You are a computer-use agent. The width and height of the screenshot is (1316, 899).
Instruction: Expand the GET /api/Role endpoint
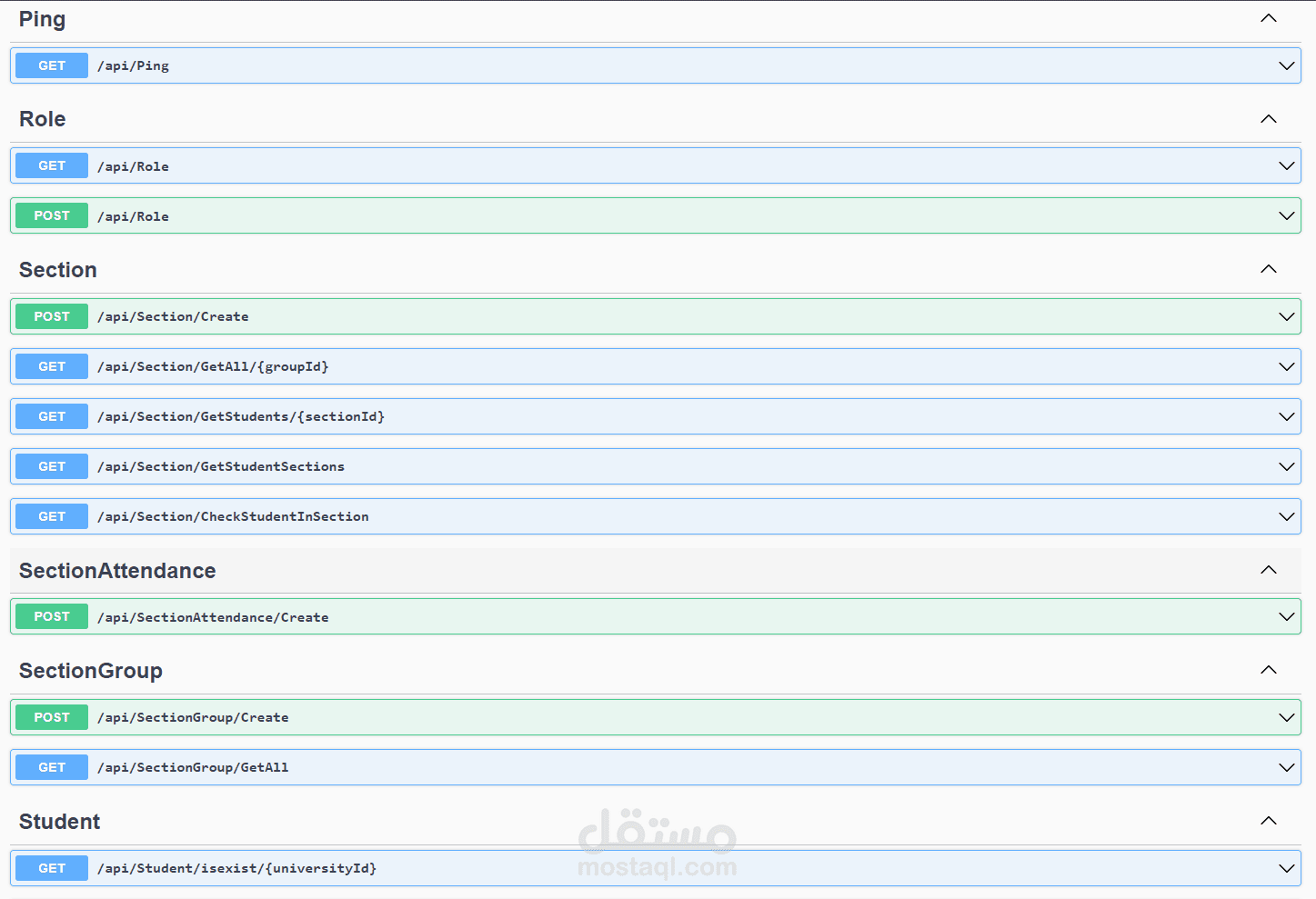(x=1285, y=165)
